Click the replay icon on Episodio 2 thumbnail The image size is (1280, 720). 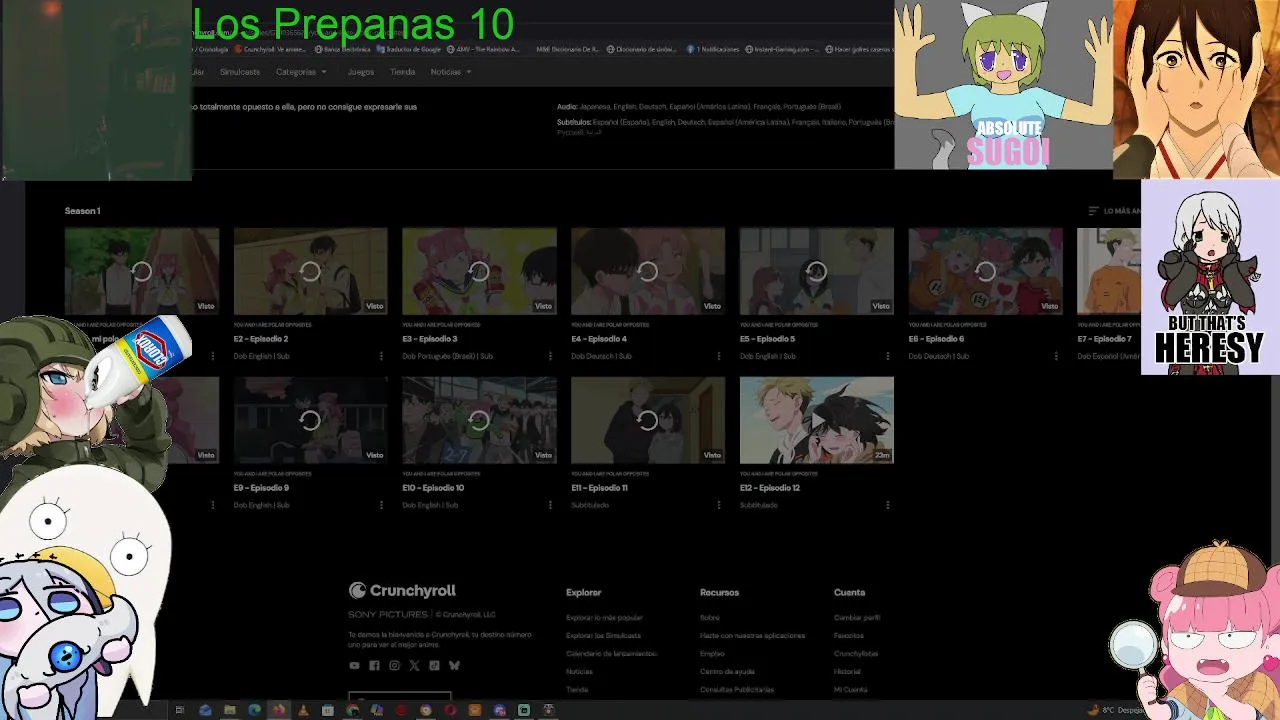pos(310,271)
